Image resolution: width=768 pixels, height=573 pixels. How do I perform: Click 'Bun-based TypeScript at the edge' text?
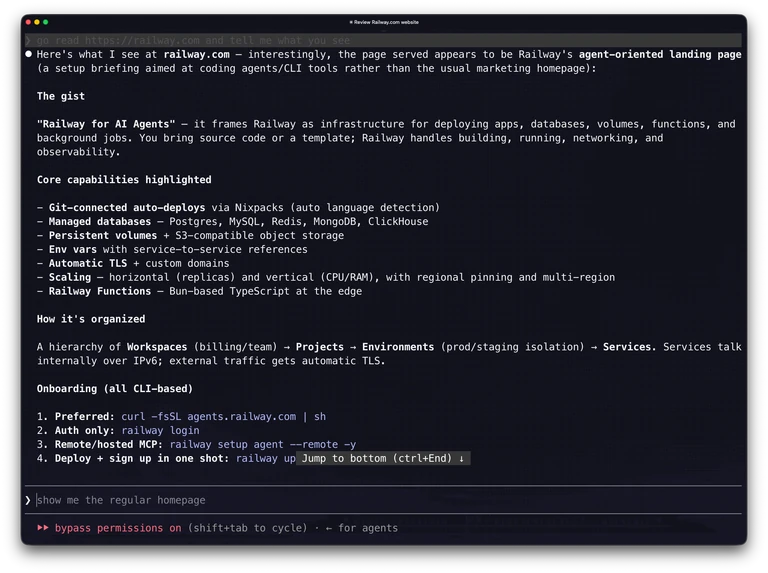tap(265, 291)
